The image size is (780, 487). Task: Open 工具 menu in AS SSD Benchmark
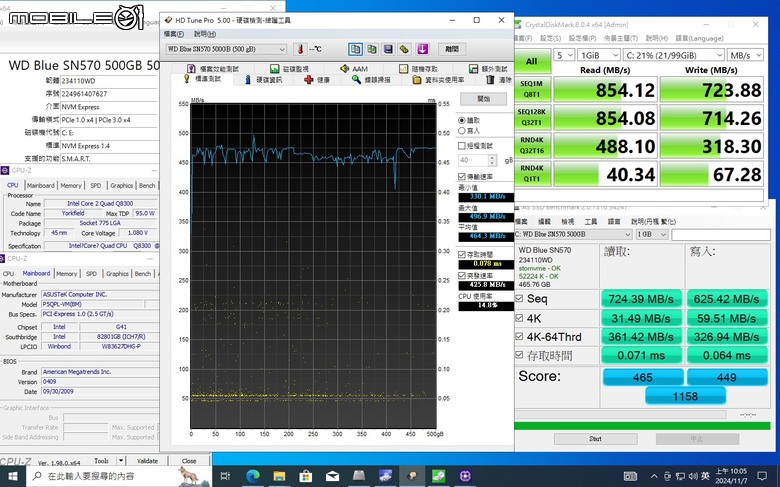[591, 222]
